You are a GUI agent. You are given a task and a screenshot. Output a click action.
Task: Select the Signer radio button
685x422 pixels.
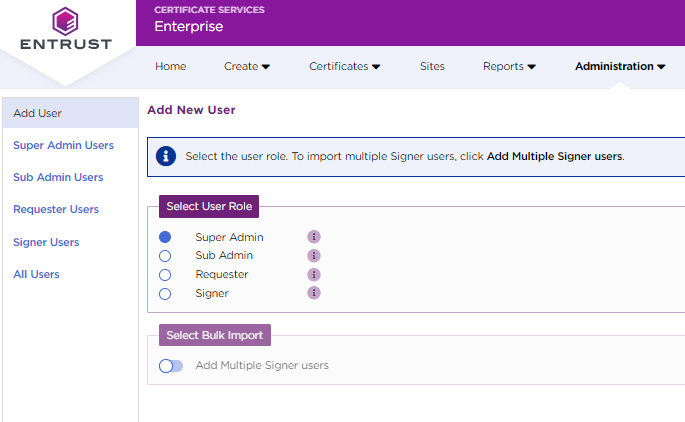(x=165, y=293)
